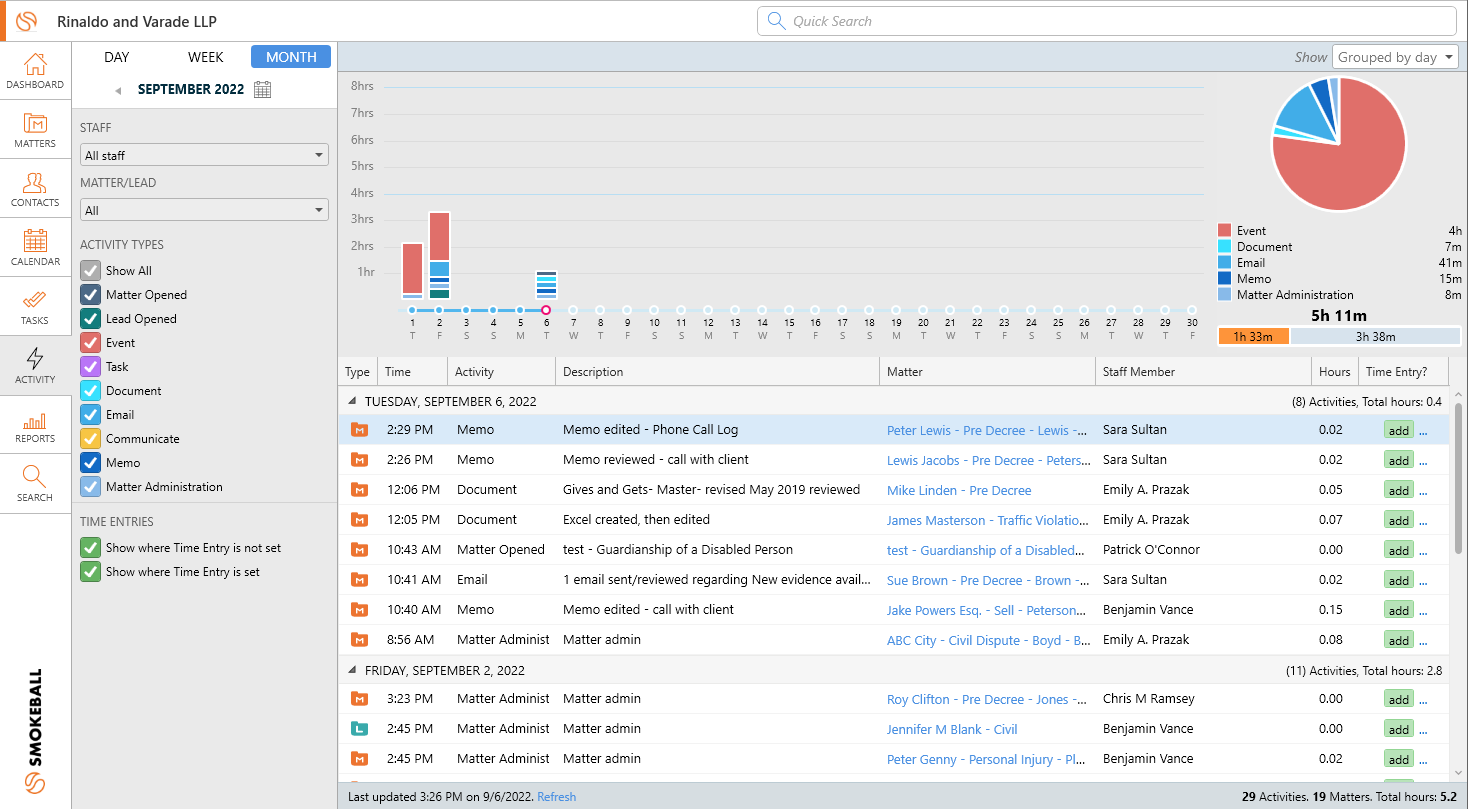This screenshot has width=1468, height=809.
Task: Click the Quick Search magnifier icon
Action: (x=776, y=21)
